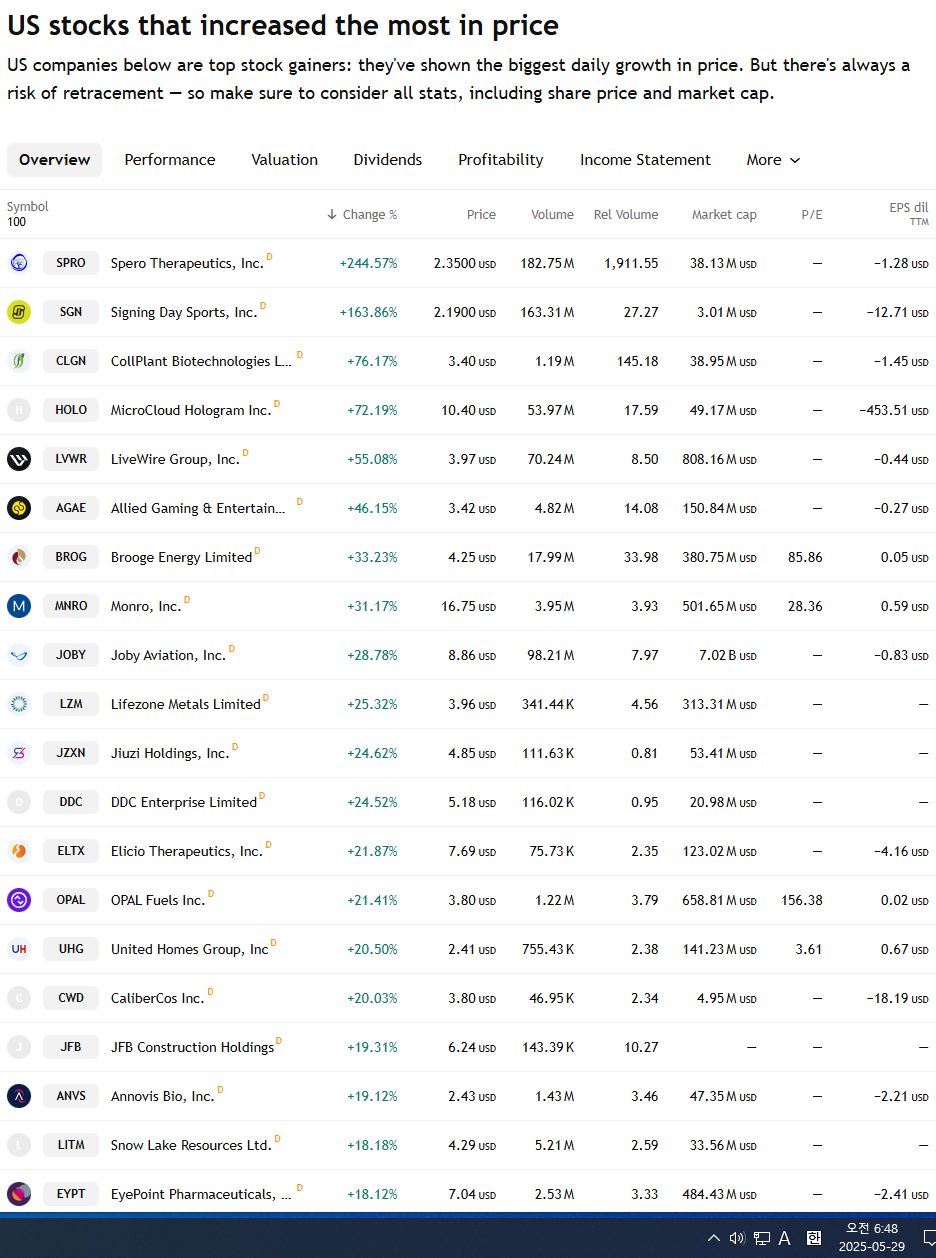Click the Monro blue M logo icon

pos(18,606)
